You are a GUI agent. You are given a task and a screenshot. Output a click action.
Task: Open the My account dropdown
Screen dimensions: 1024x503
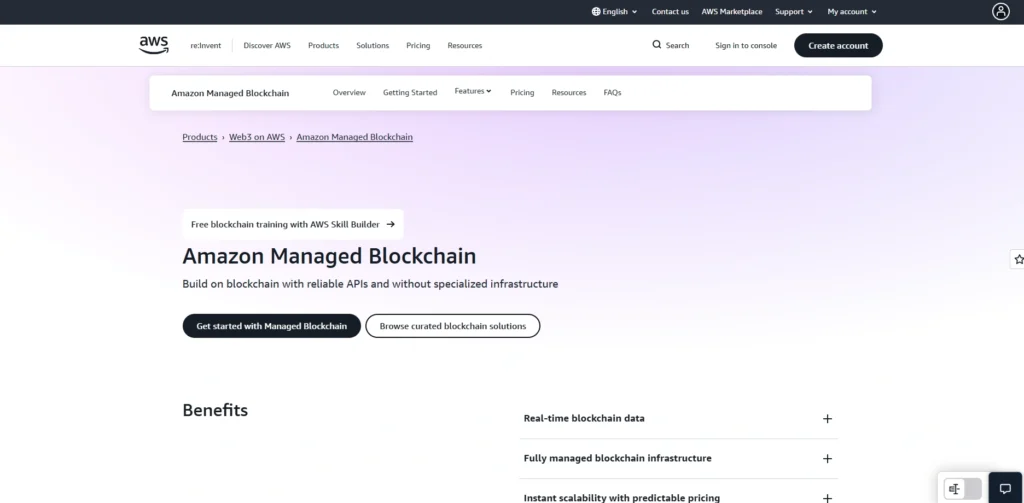tap(852, 12)
